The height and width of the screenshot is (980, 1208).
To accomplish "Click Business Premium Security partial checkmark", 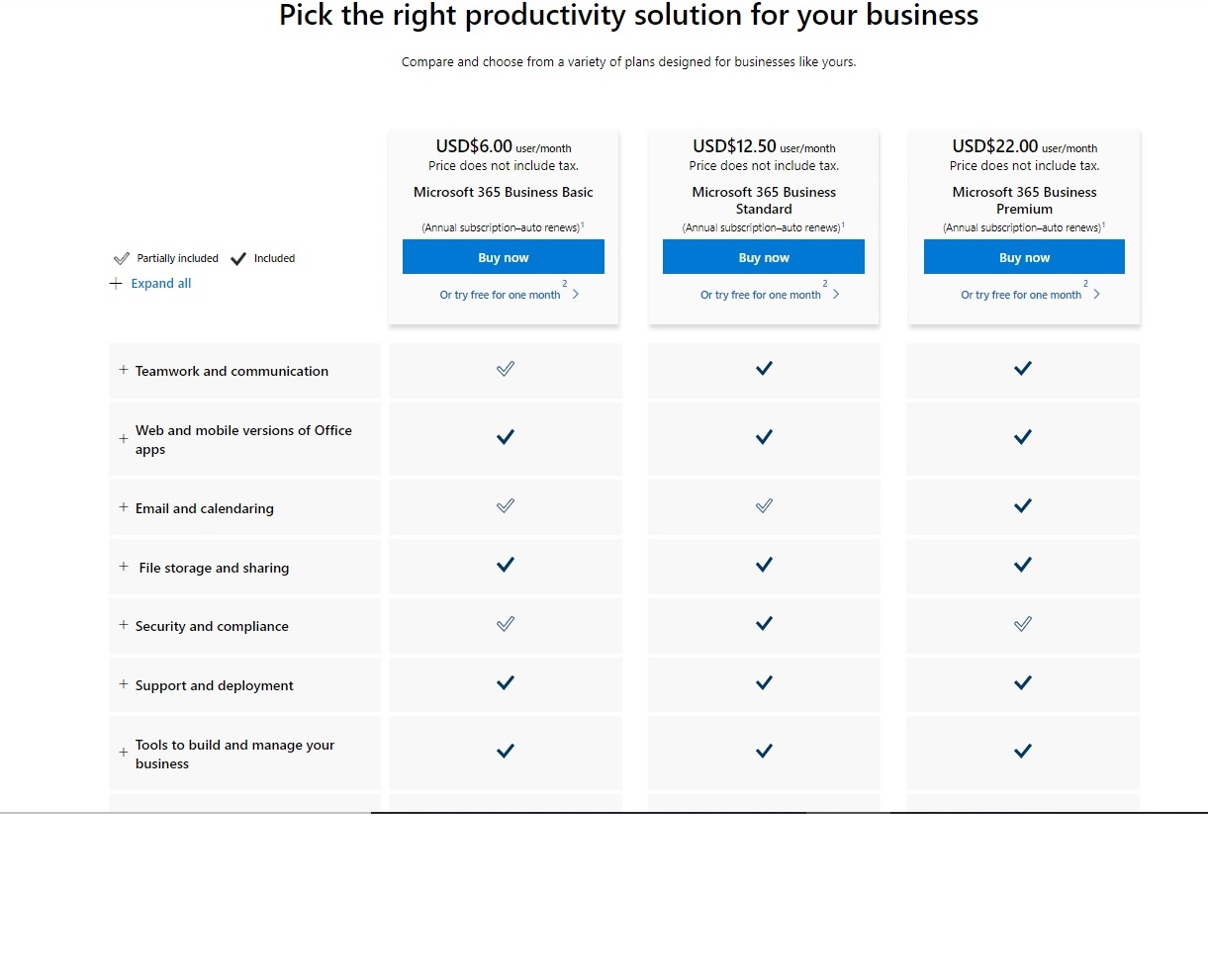I will [1023, 624].
